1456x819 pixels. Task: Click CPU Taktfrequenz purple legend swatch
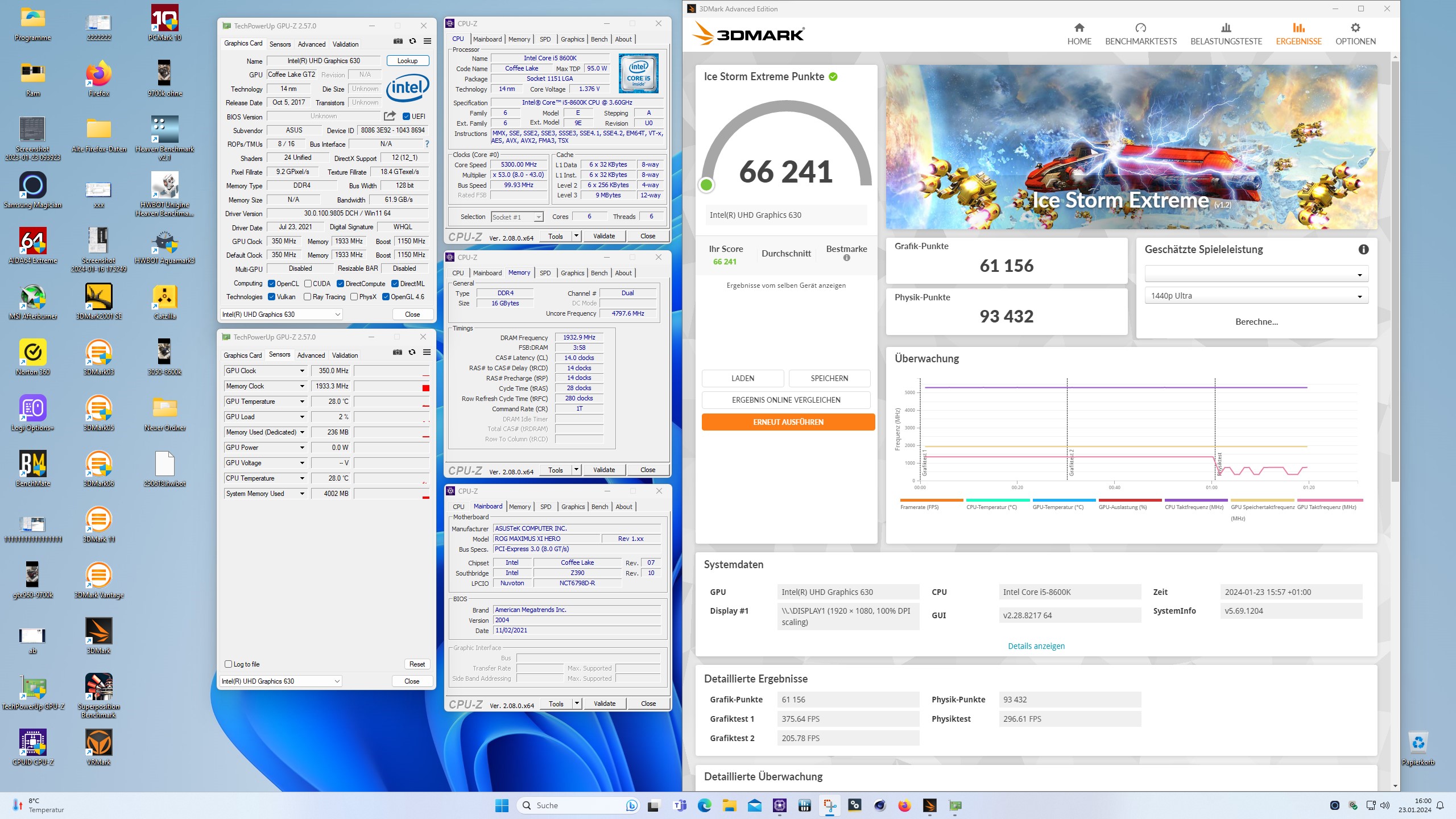[1196, 500]
